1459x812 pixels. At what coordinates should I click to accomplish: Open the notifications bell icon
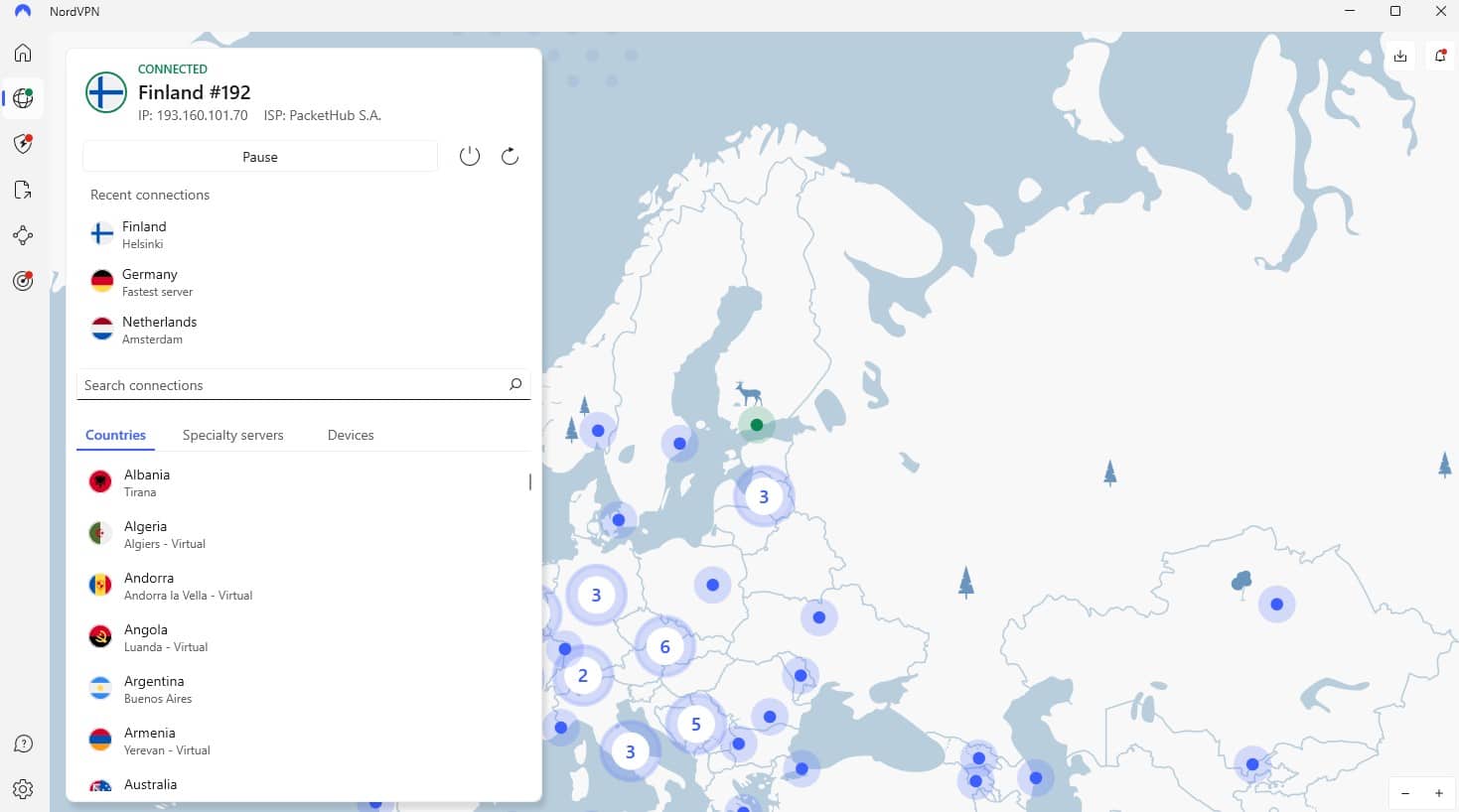coord(1440,56)
